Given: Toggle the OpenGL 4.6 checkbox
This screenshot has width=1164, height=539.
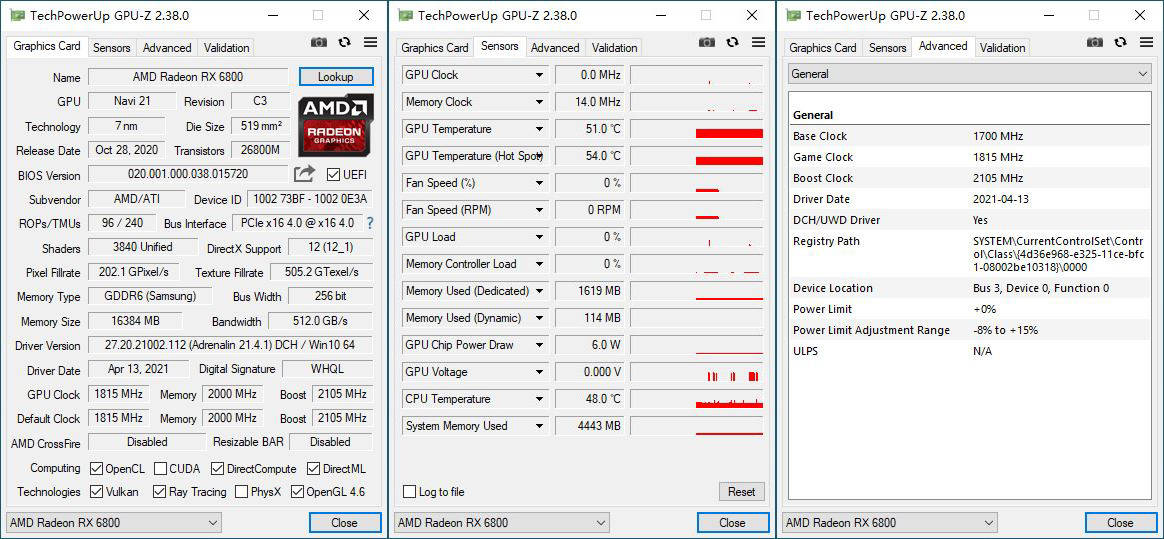Looking at the screenshot, I should click(x=298, y=491).
